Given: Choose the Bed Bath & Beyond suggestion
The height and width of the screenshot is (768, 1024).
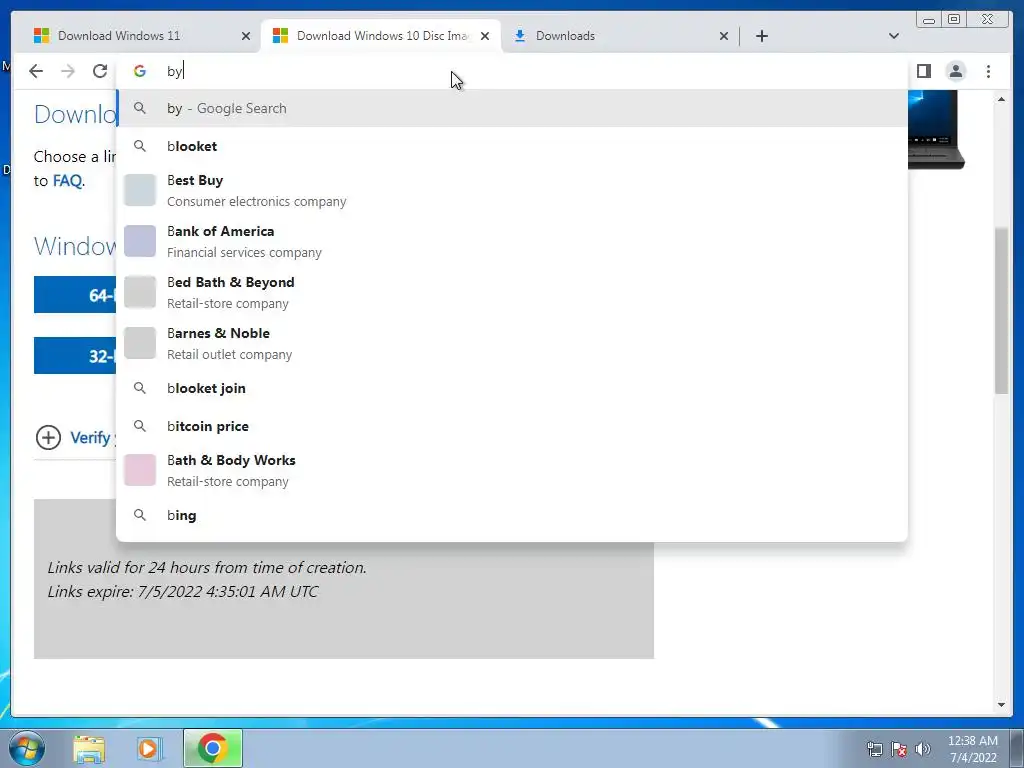Looking at the screenshot, I should (x=512, y=292).
